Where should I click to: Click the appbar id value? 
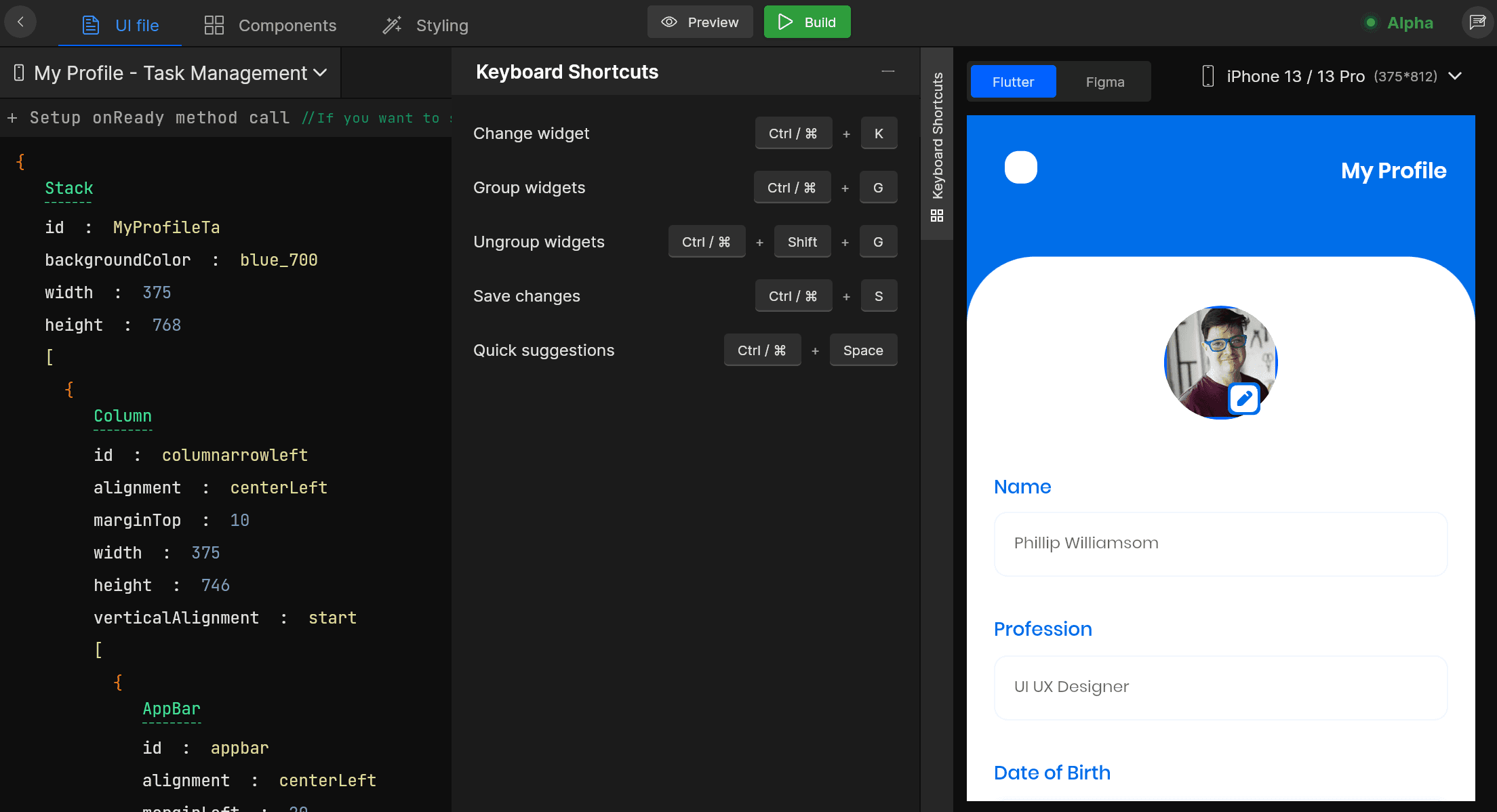point(239,748)
